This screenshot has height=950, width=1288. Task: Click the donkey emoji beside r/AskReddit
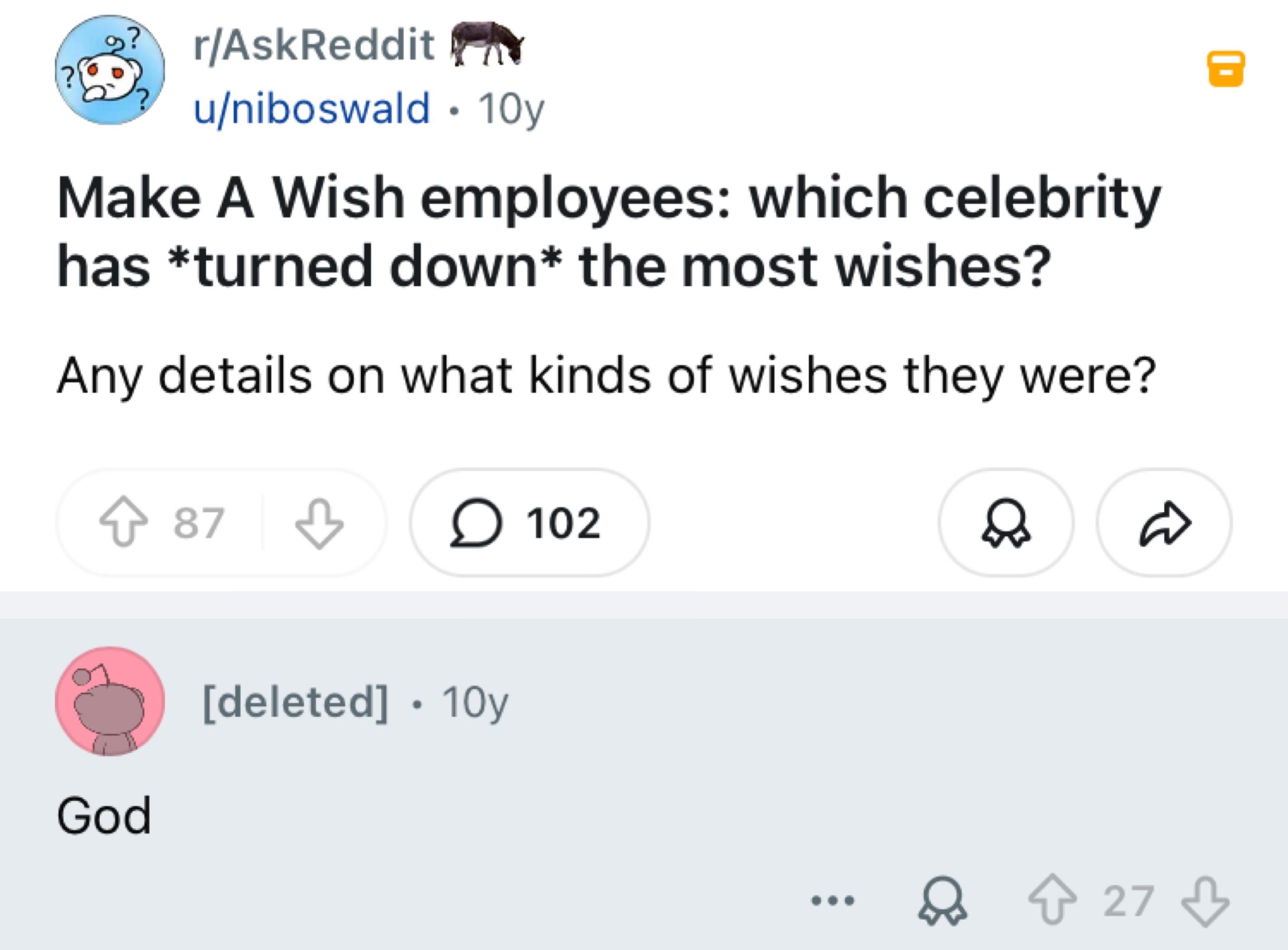point(486,43)
